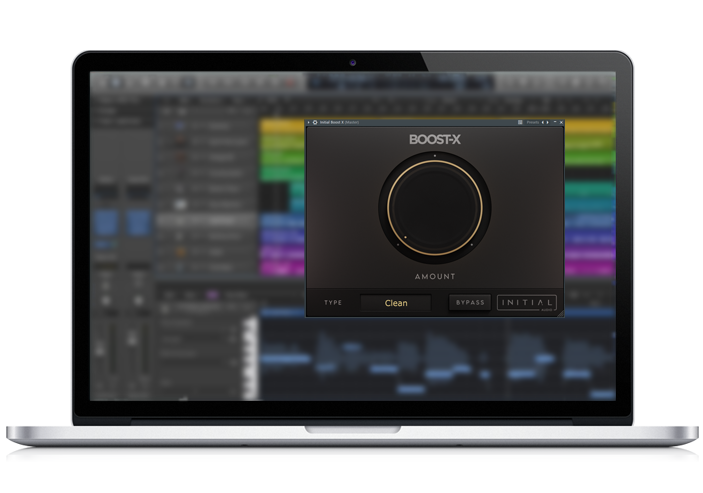Click the BOOST-X title logo
Screen dimensions: 703x493
point(434,140)
